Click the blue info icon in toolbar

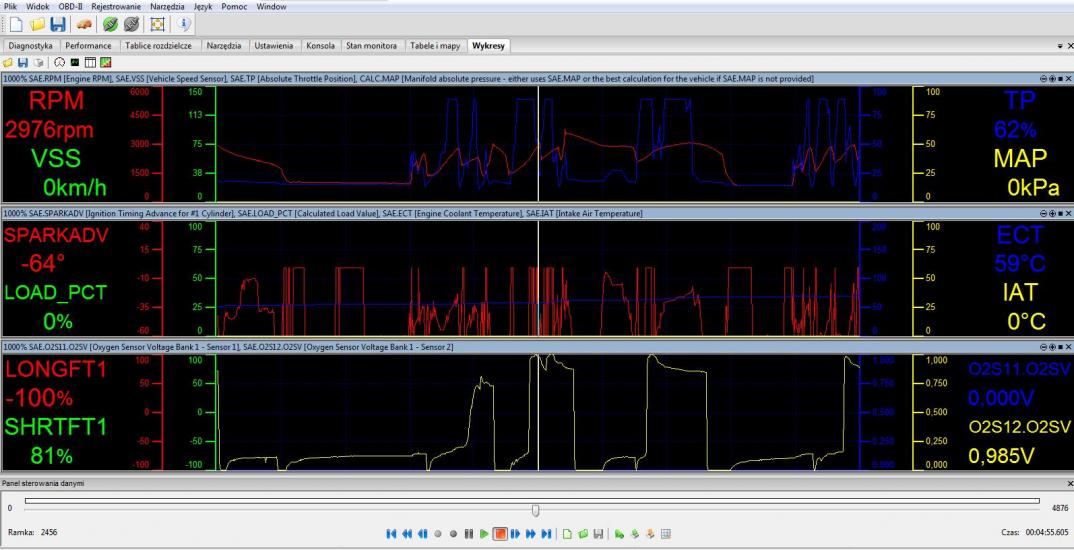click(185, 24)
